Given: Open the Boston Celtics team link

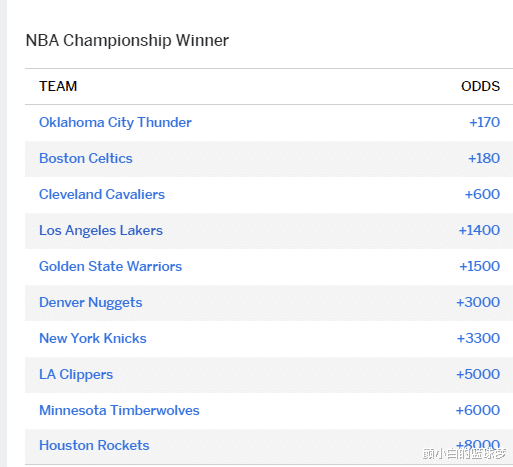Looking at the screenshot, I should tap(86, 158).
